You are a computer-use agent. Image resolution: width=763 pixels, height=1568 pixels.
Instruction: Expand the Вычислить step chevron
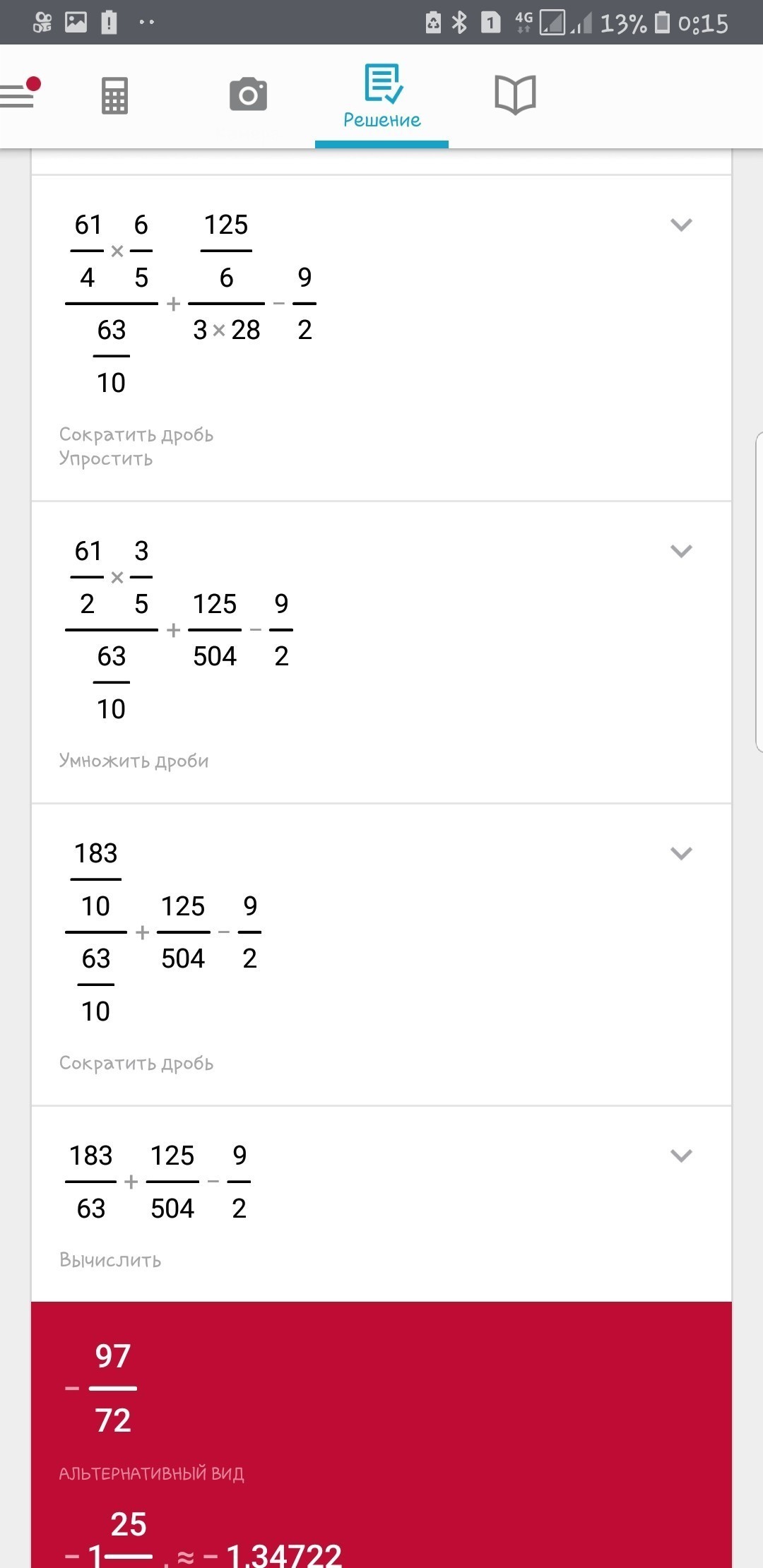(x=681, y=1156)
